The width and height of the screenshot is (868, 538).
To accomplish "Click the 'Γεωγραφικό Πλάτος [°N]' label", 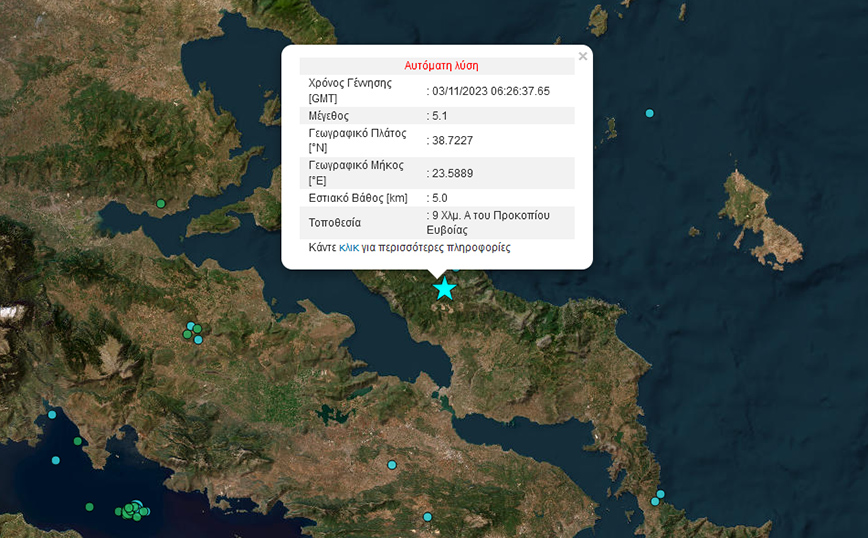I will [x=357, y=141].
